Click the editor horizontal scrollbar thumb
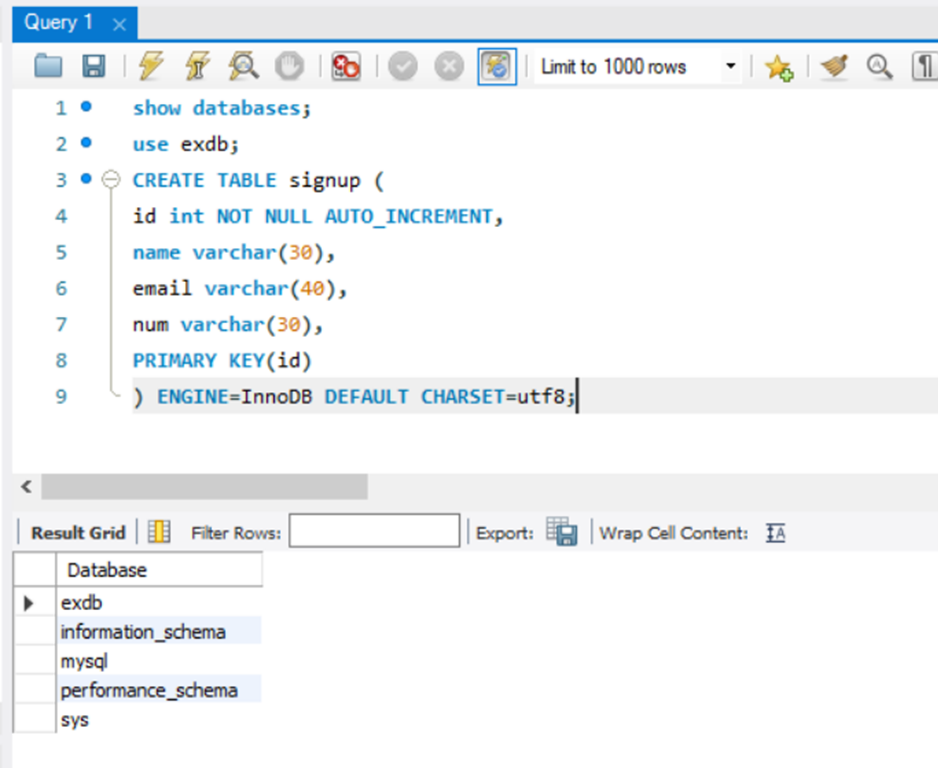Screen dimensions: 938x768 point(205,486)
